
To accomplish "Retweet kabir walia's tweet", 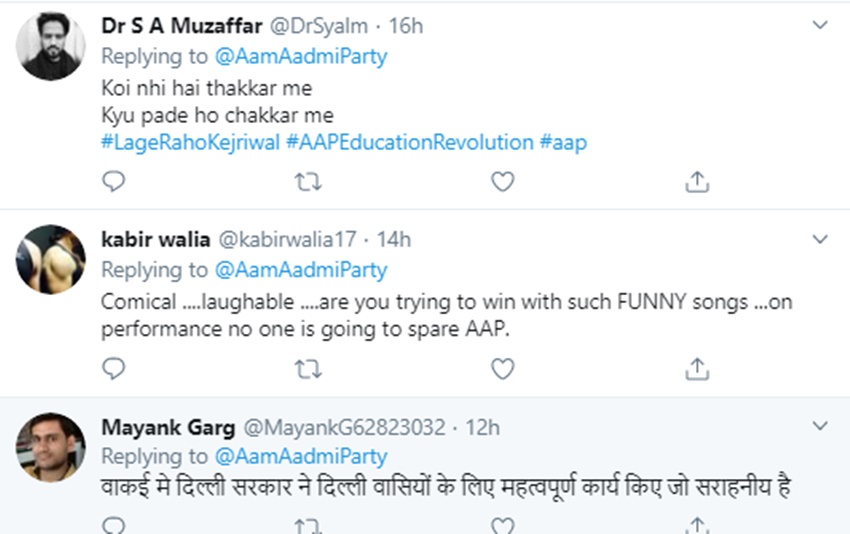I will [x=308, y=369].
